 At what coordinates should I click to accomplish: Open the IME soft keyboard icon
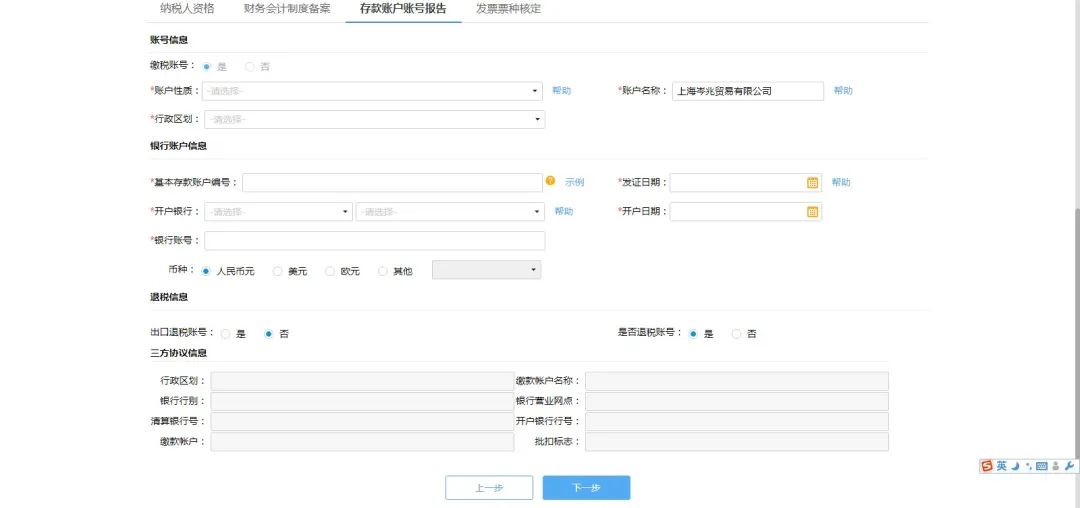pyautogui.click(x=1041, y=466)
